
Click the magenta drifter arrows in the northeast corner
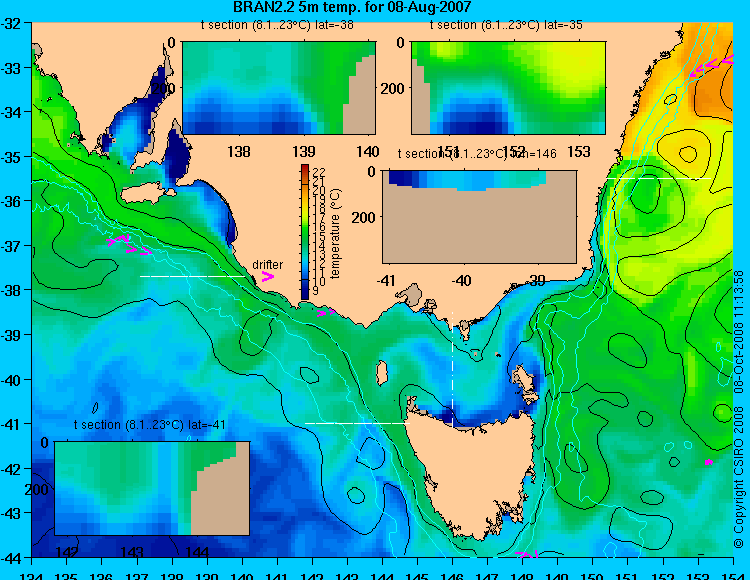(x=712, y=66)
